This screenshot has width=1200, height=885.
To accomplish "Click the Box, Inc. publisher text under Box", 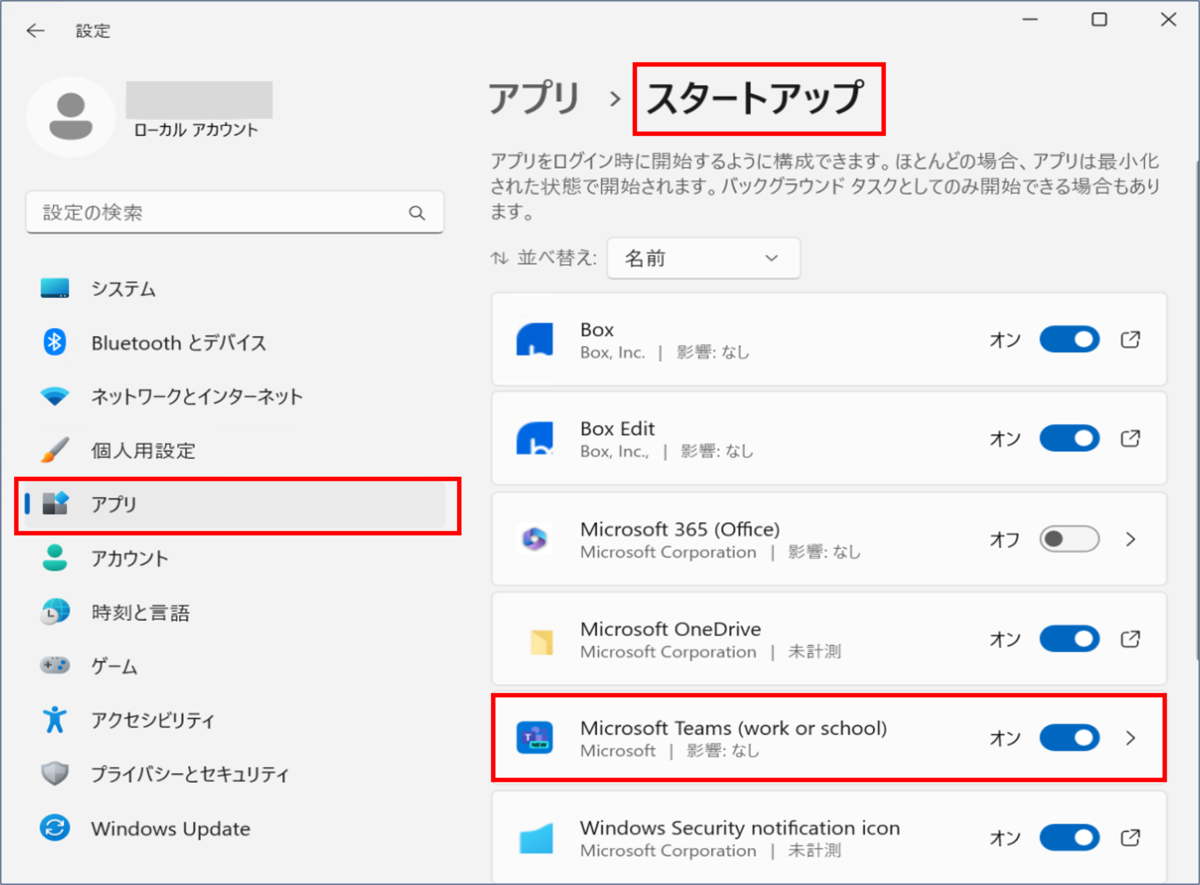I will [613, 352].
